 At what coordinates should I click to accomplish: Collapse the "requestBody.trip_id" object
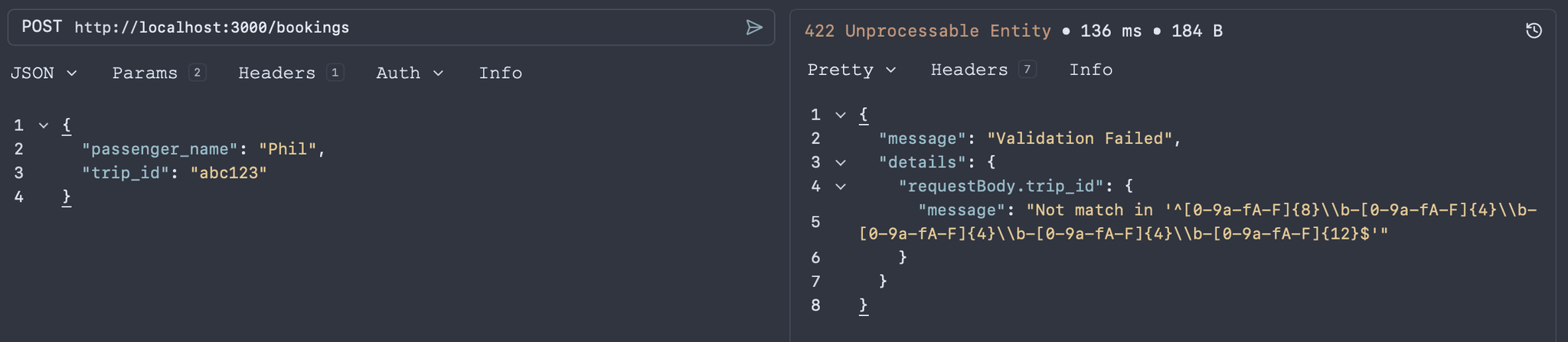(x=841, y=187)
